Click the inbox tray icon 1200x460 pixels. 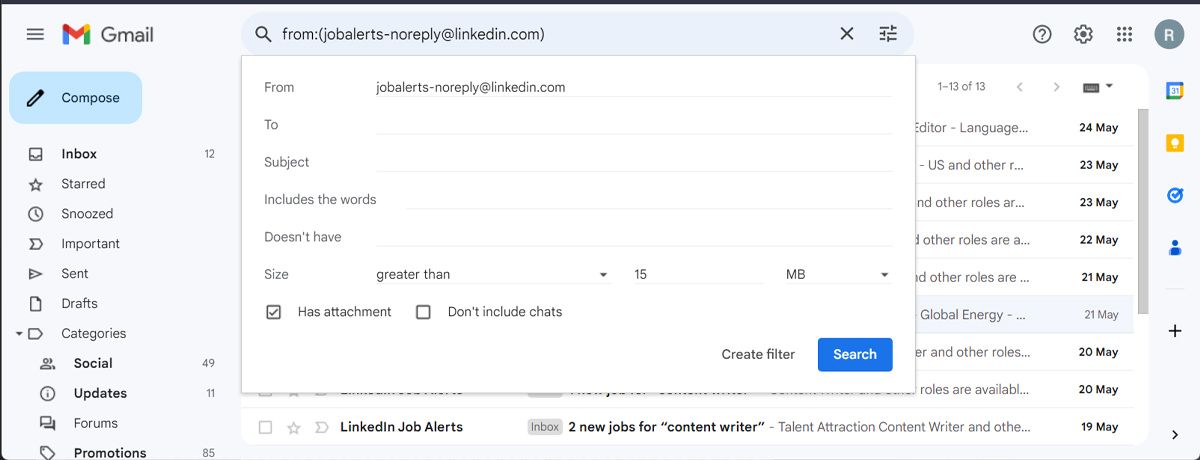(x=36, y=154)
